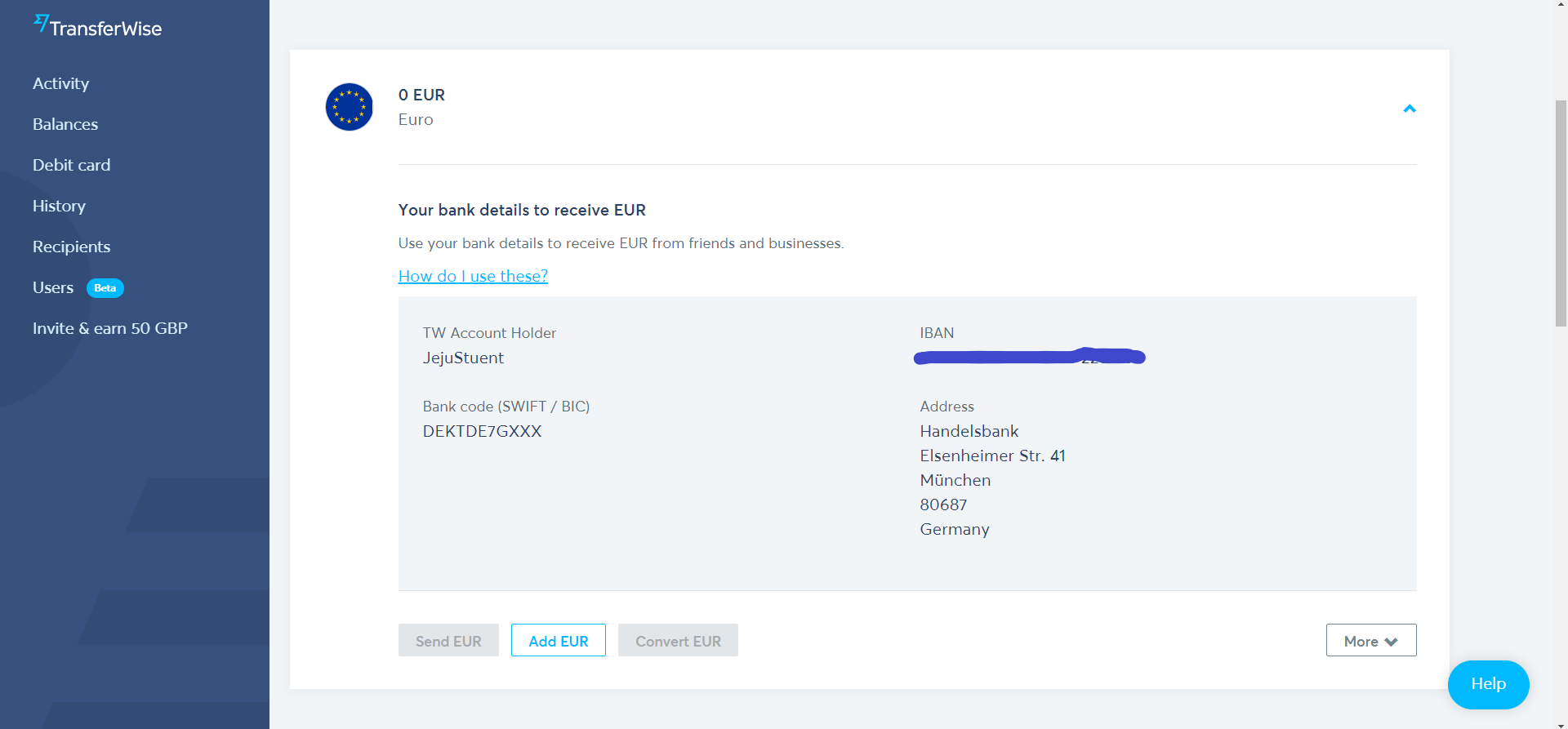Click the TransferWise logo
The image size is (1568, 729).
pyautogui.click(x=97, y=27)
